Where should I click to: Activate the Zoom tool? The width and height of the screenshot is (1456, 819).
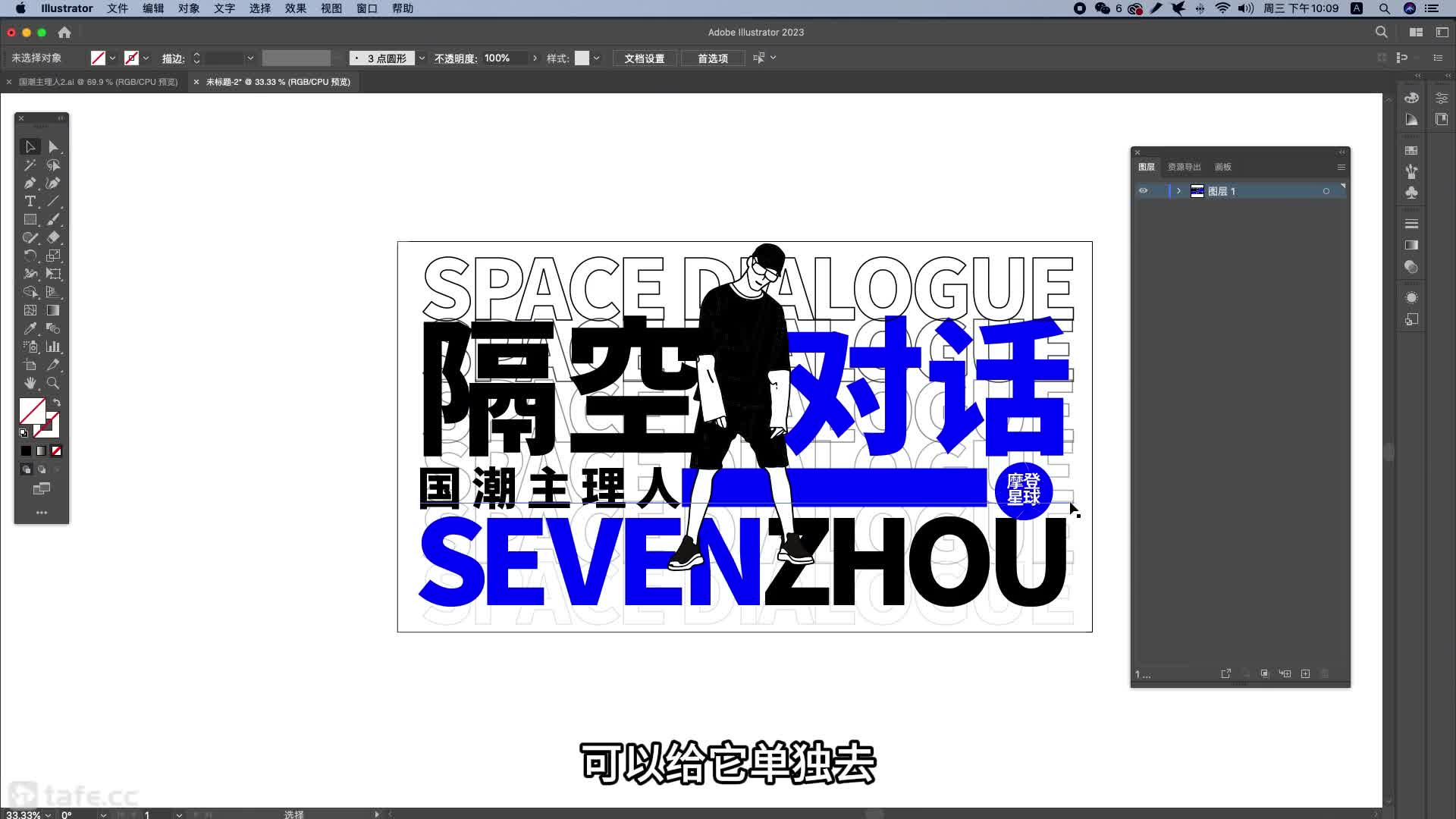tap(53, 384)
